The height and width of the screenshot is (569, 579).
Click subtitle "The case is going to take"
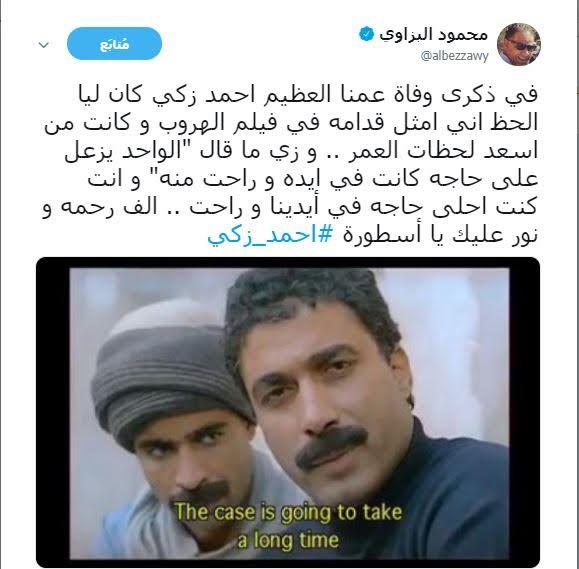tap(288, 513)
